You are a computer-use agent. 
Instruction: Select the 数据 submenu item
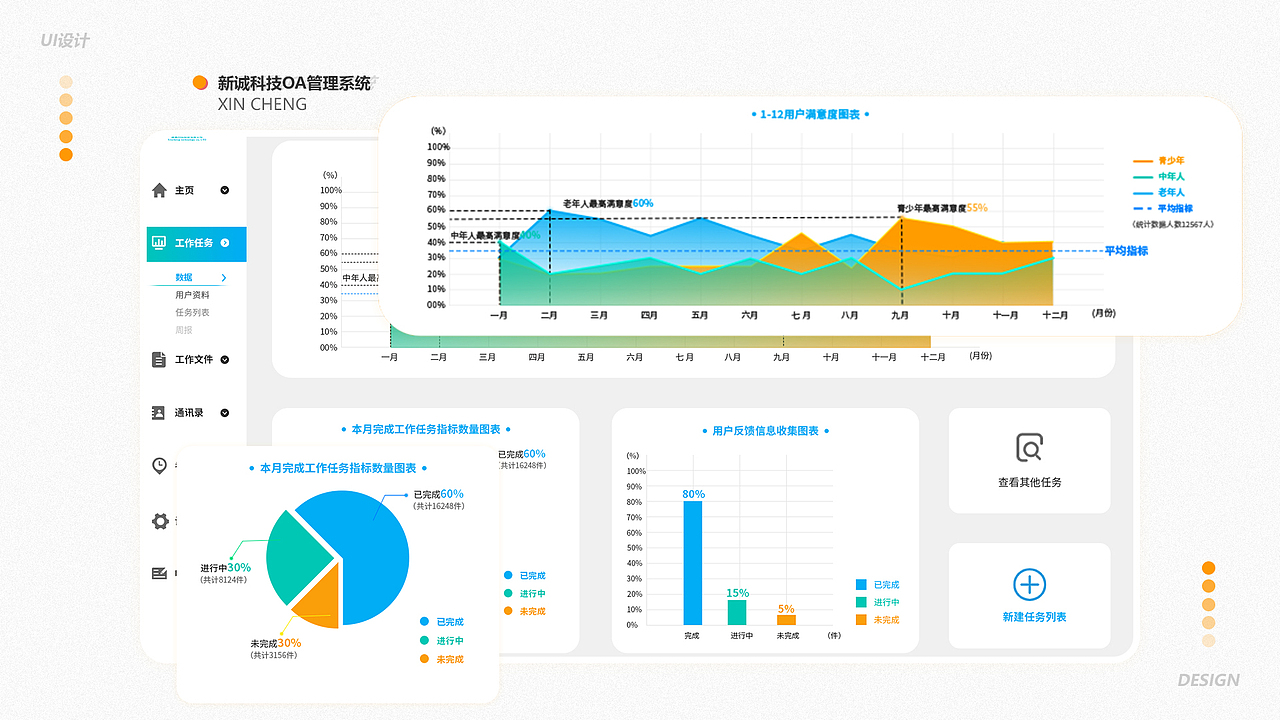pyautogui.click(x=184, y=278)
